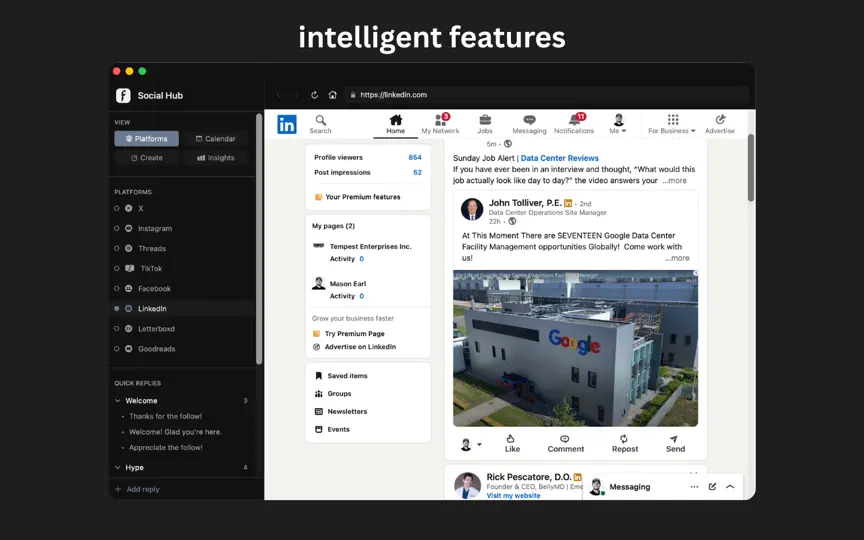Switch to the Calendar view tab
The height and width of the screenshot is (540, 864).
[215, 139]
